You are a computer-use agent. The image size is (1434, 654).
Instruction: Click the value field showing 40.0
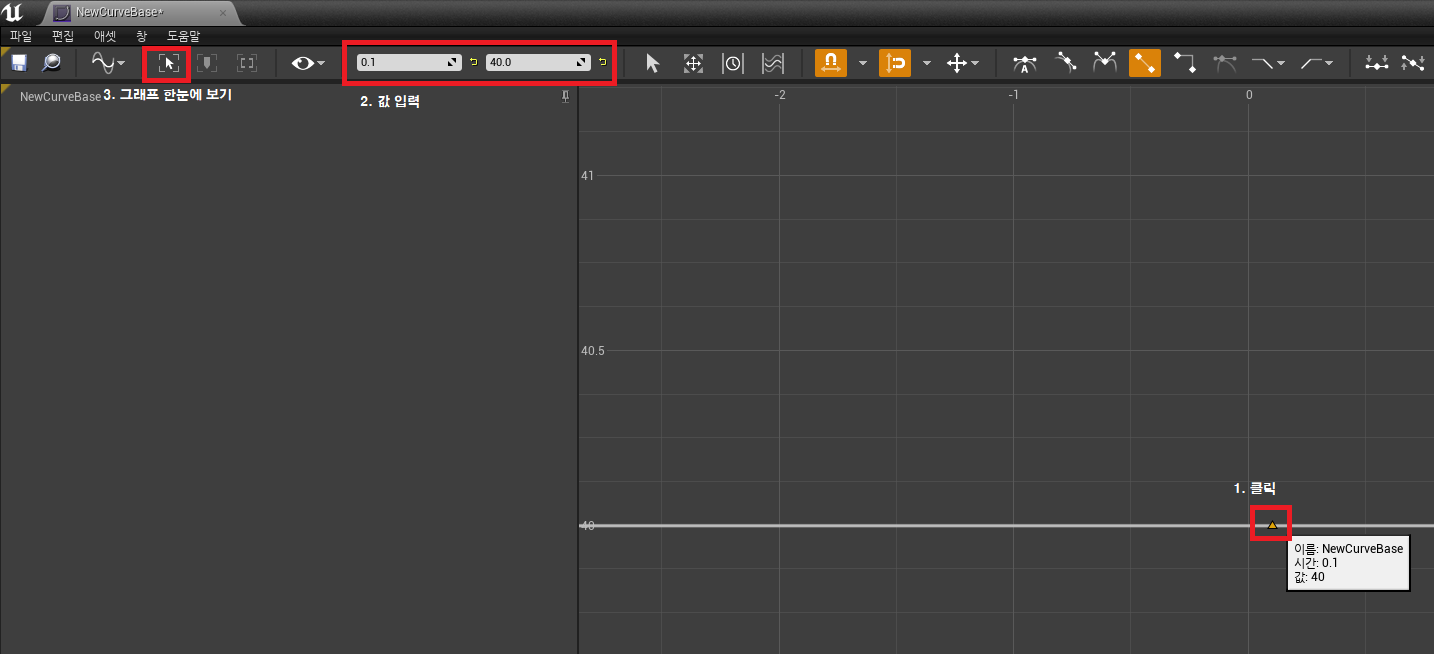538,62
